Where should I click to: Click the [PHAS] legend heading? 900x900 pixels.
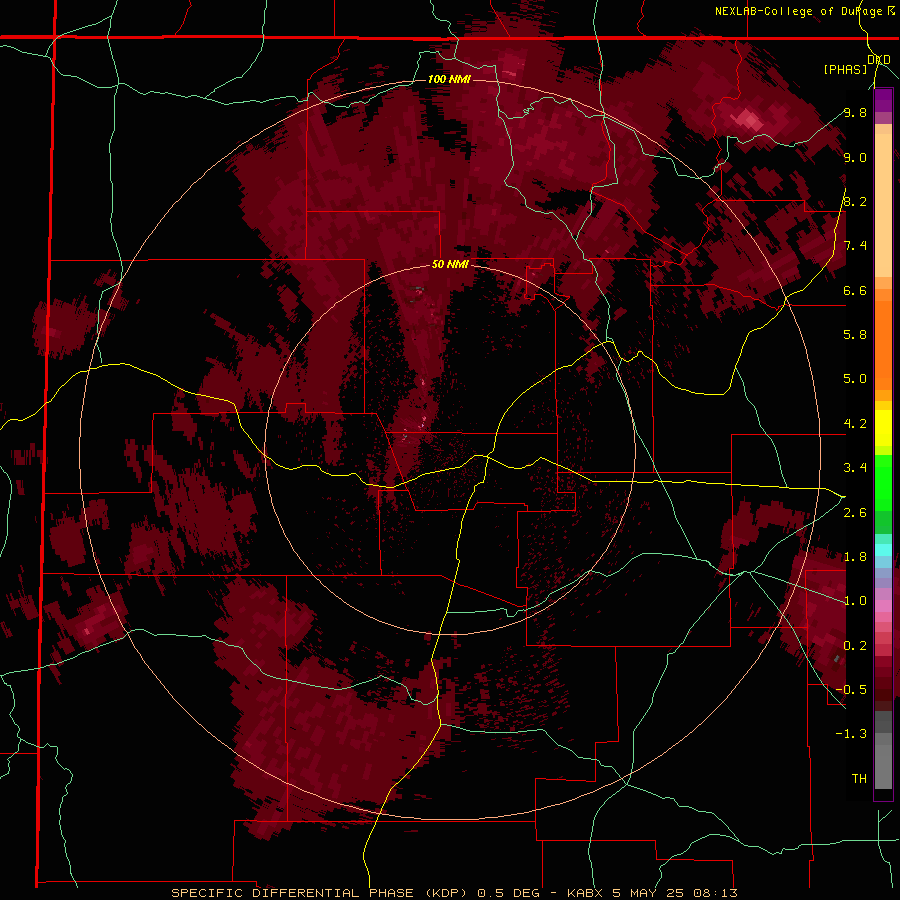pyautogui.click(x=845, y=69)
